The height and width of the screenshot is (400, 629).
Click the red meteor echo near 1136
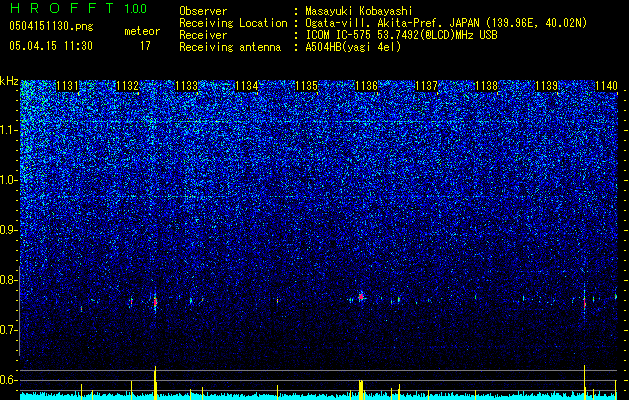pyautogui.click(x=361, y=297)
